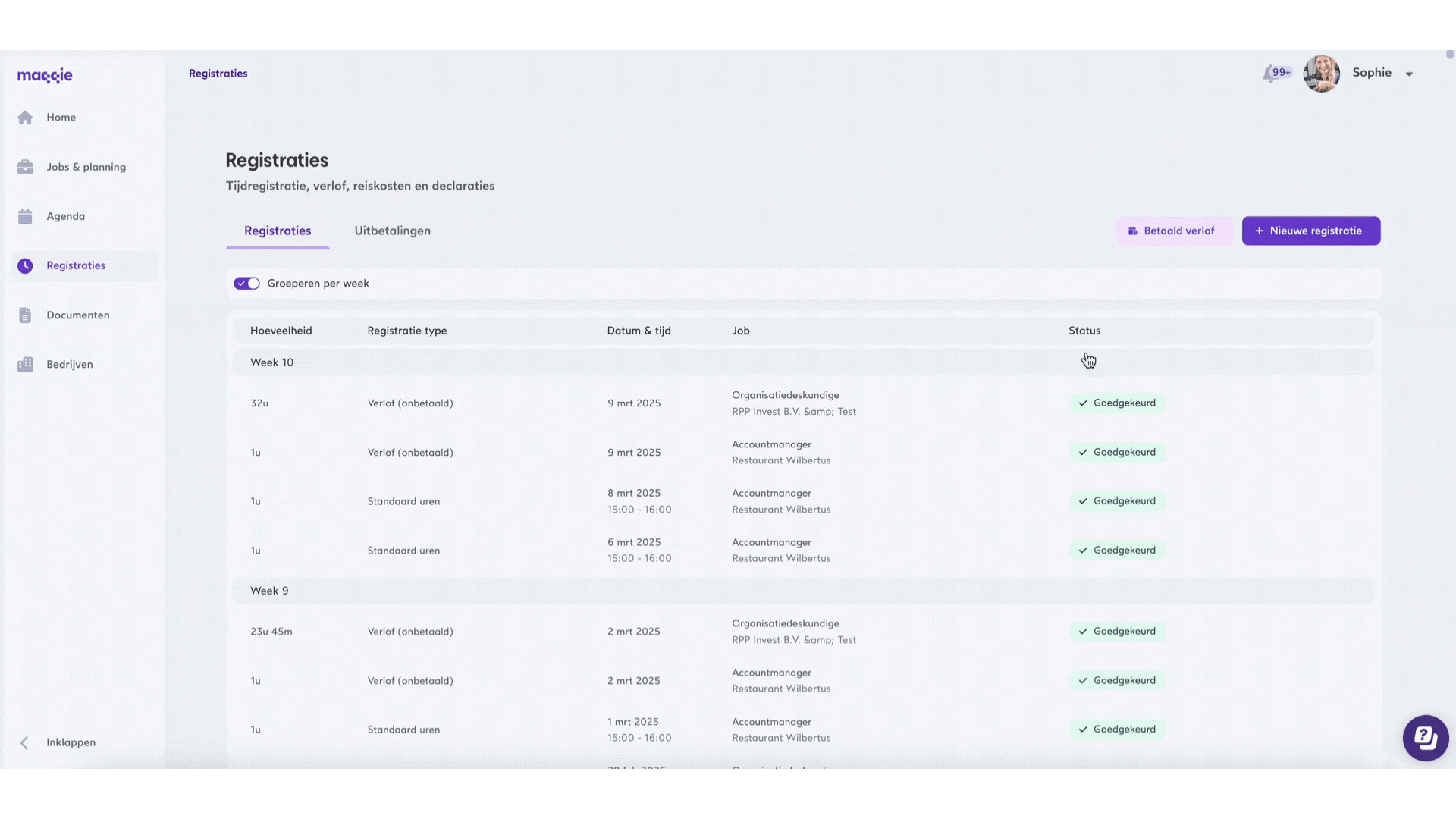This screenshot has height=819, width=1456.
Task: Collapse sidebar with Inklappen chevron
Action: [24, 743]
